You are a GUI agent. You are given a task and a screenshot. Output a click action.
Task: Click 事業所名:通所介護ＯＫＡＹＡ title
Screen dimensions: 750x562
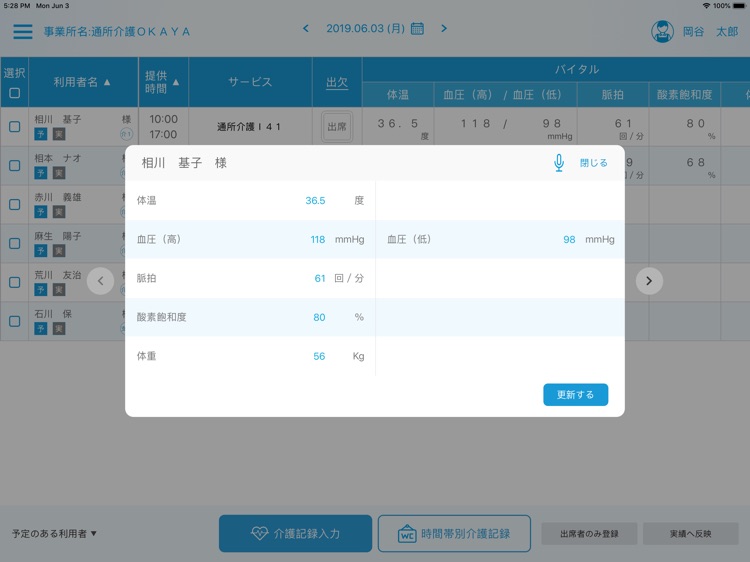117,32
